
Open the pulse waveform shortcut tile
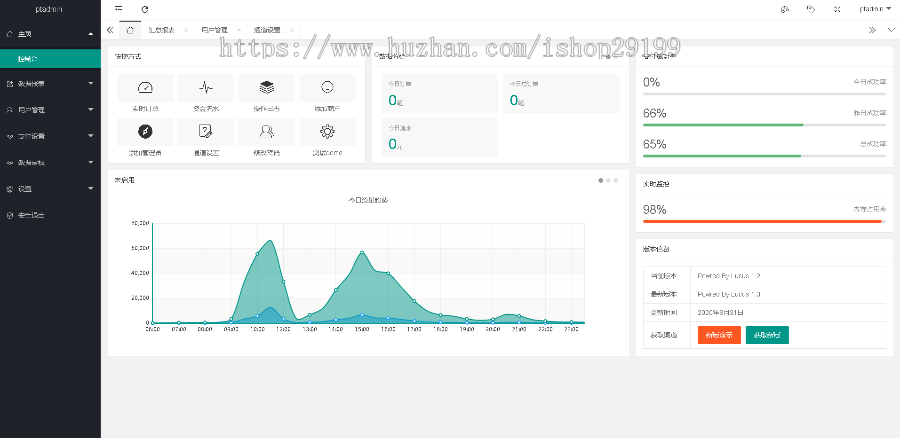tap(206, 88)
